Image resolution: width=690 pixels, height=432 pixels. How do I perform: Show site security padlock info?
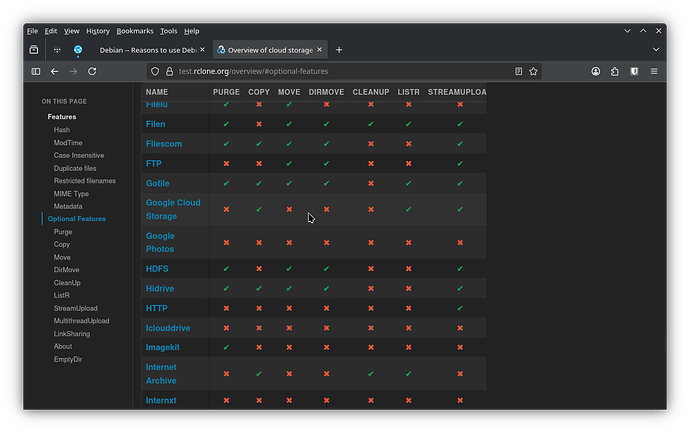[x=169, y=71]
